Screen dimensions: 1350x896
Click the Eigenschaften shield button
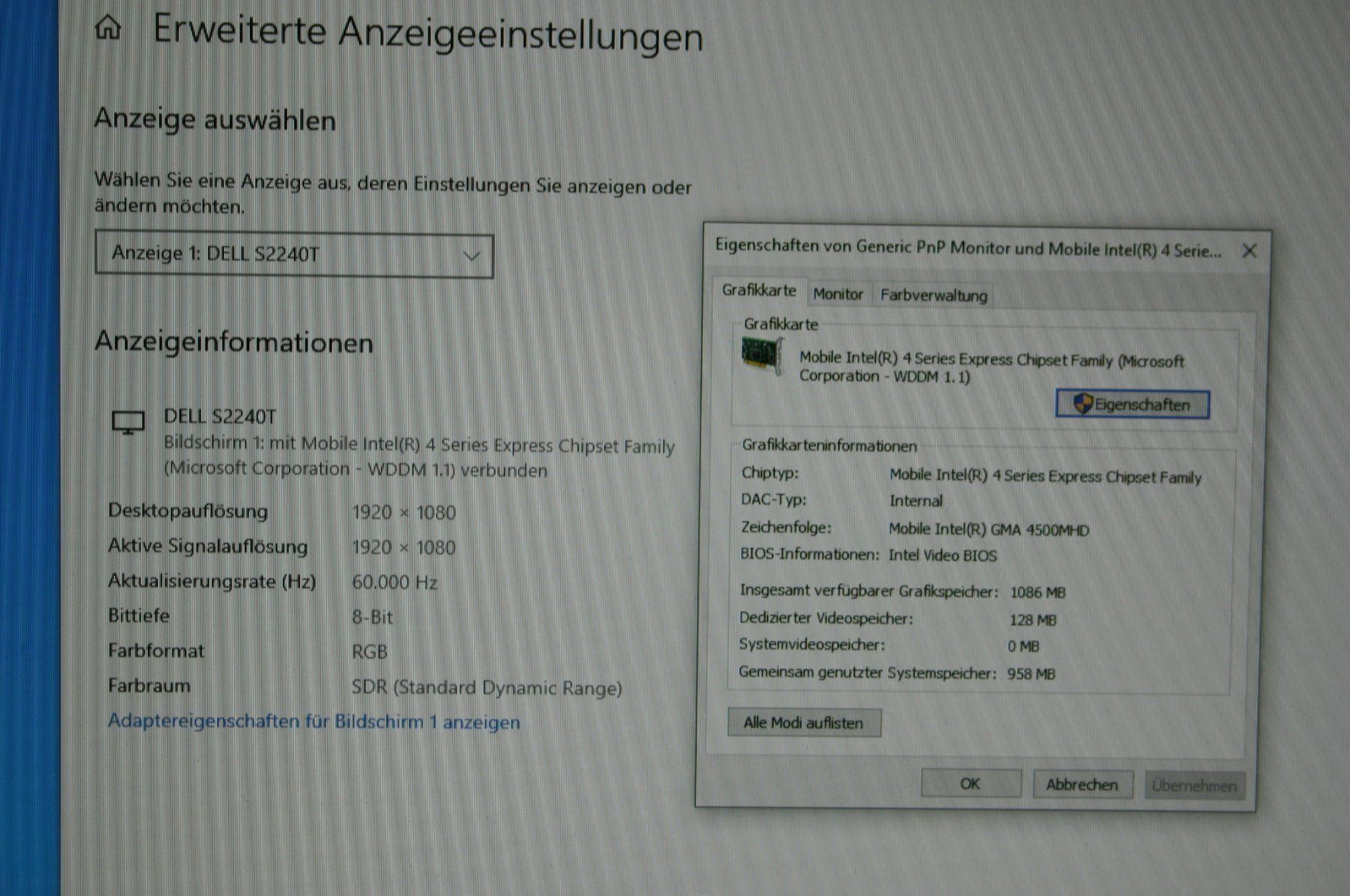coord(1132,405)
